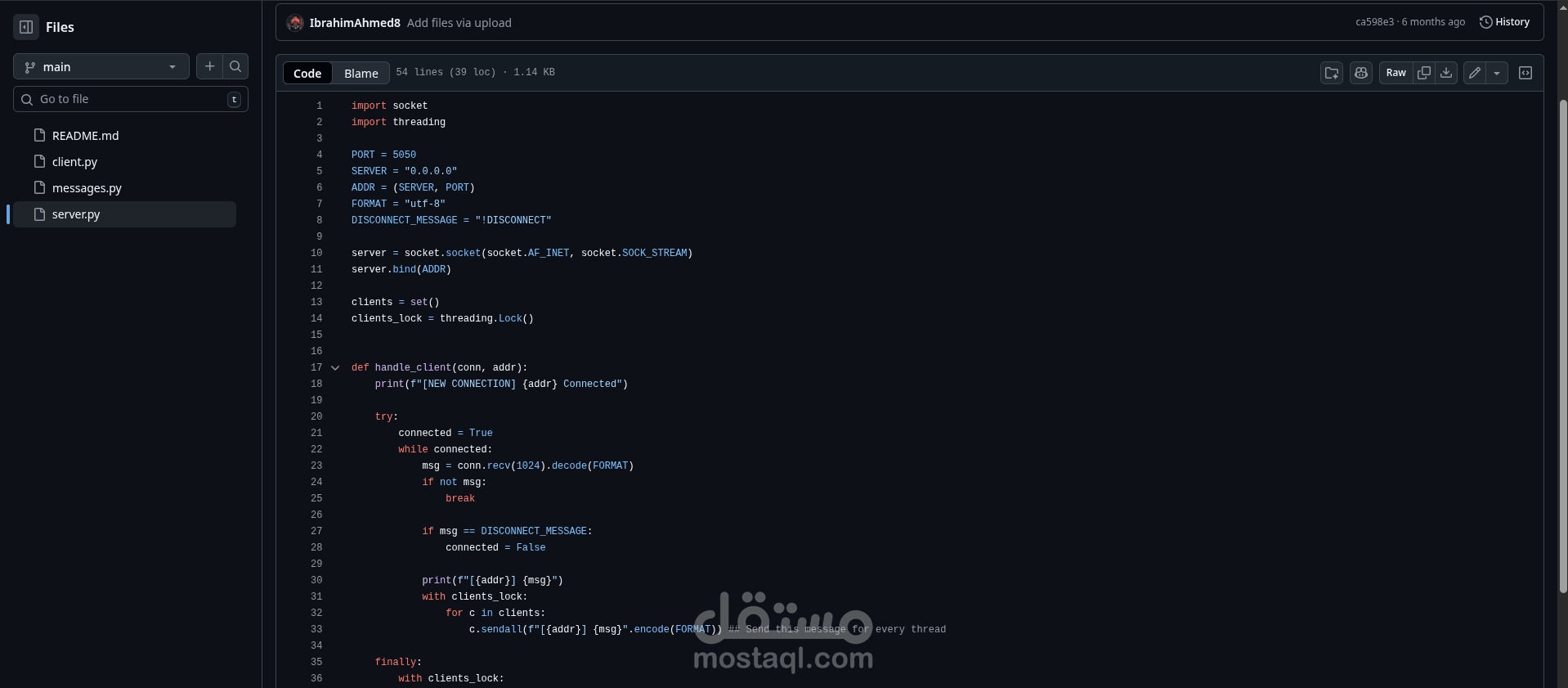This screenshot has width=1568, height=688.
Task: Select server.py in the file tree
Action: point(124,214)
